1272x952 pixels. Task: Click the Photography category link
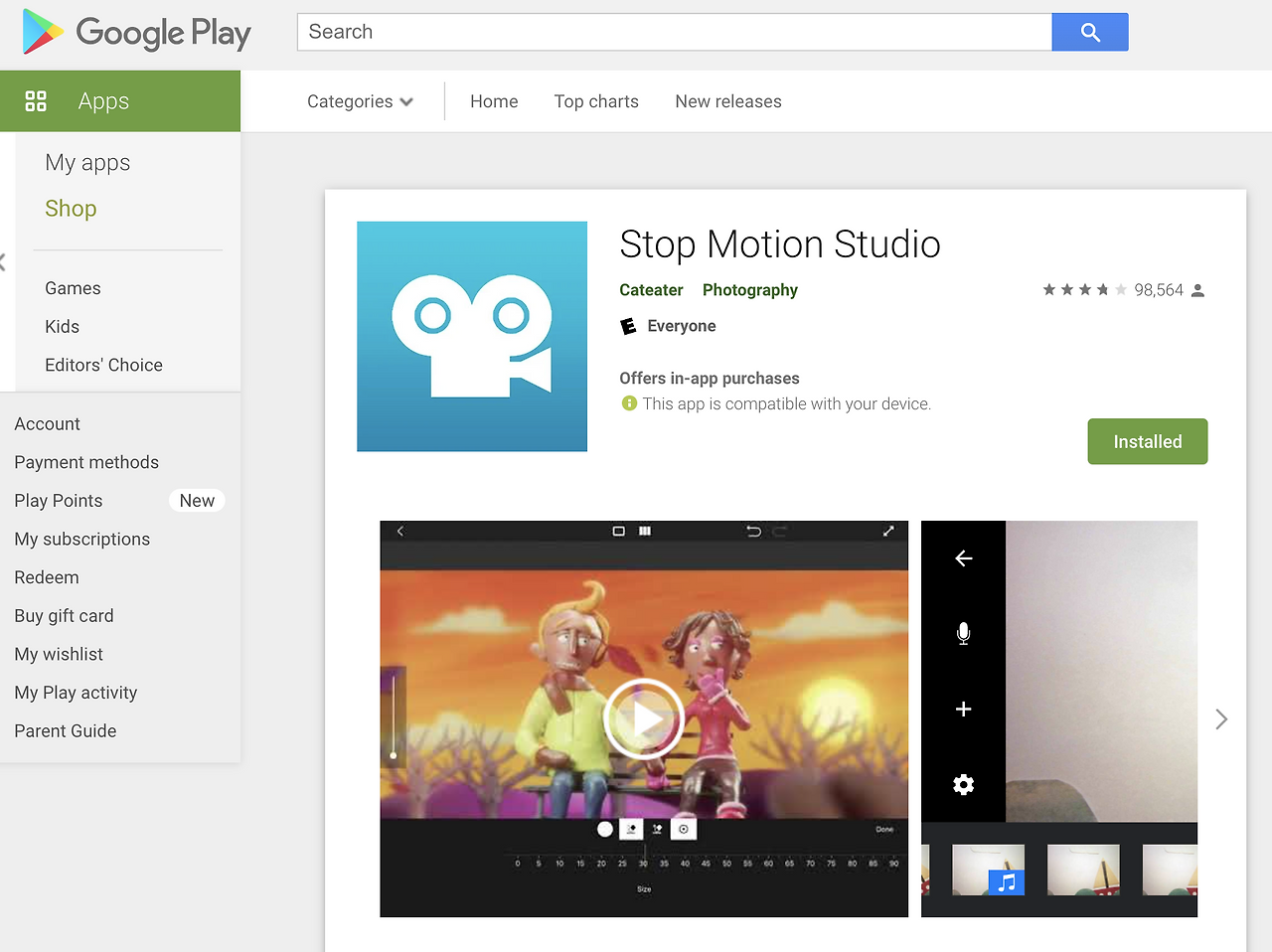(750, 290)
